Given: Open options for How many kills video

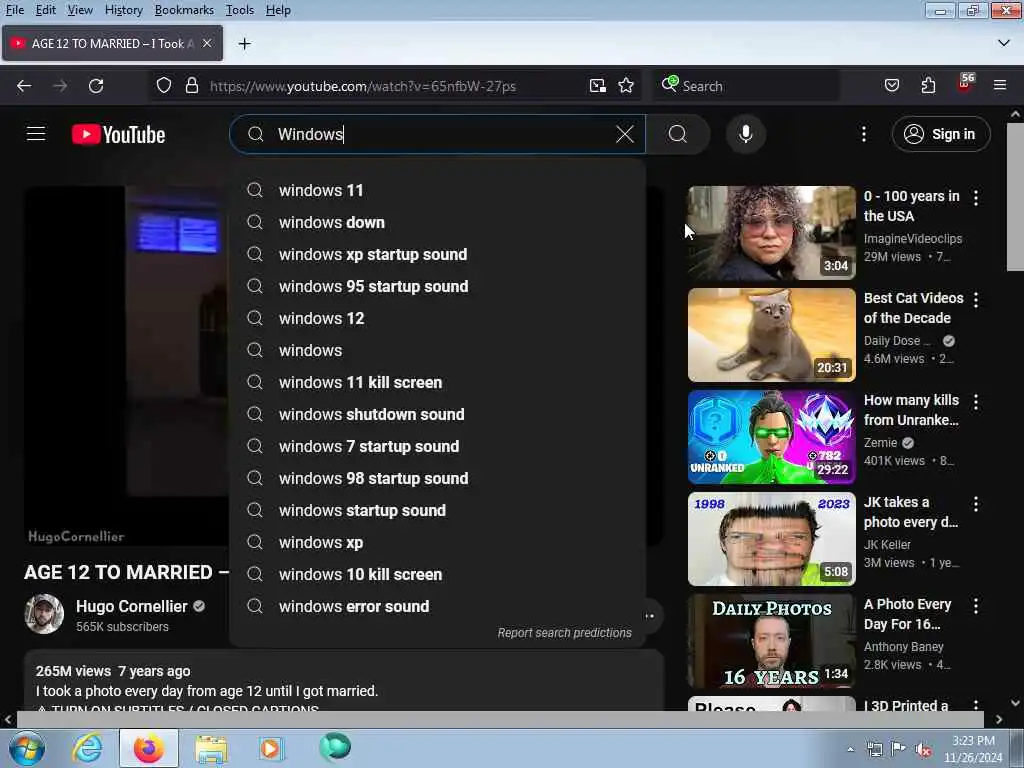Looking at the screenshot, I should click(x=976, y=402).
